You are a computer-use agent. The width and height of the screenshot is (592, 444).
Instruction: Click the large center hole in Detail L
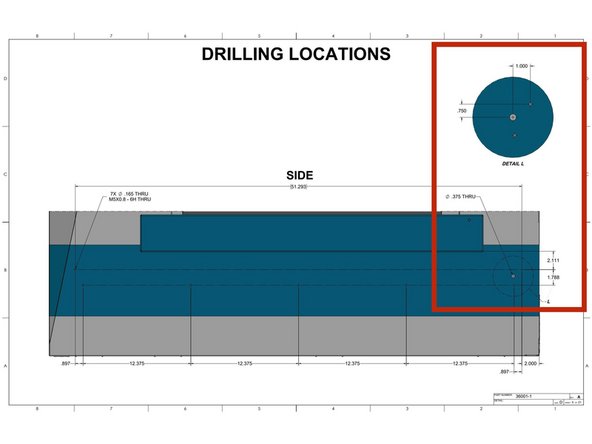point(513,117)
